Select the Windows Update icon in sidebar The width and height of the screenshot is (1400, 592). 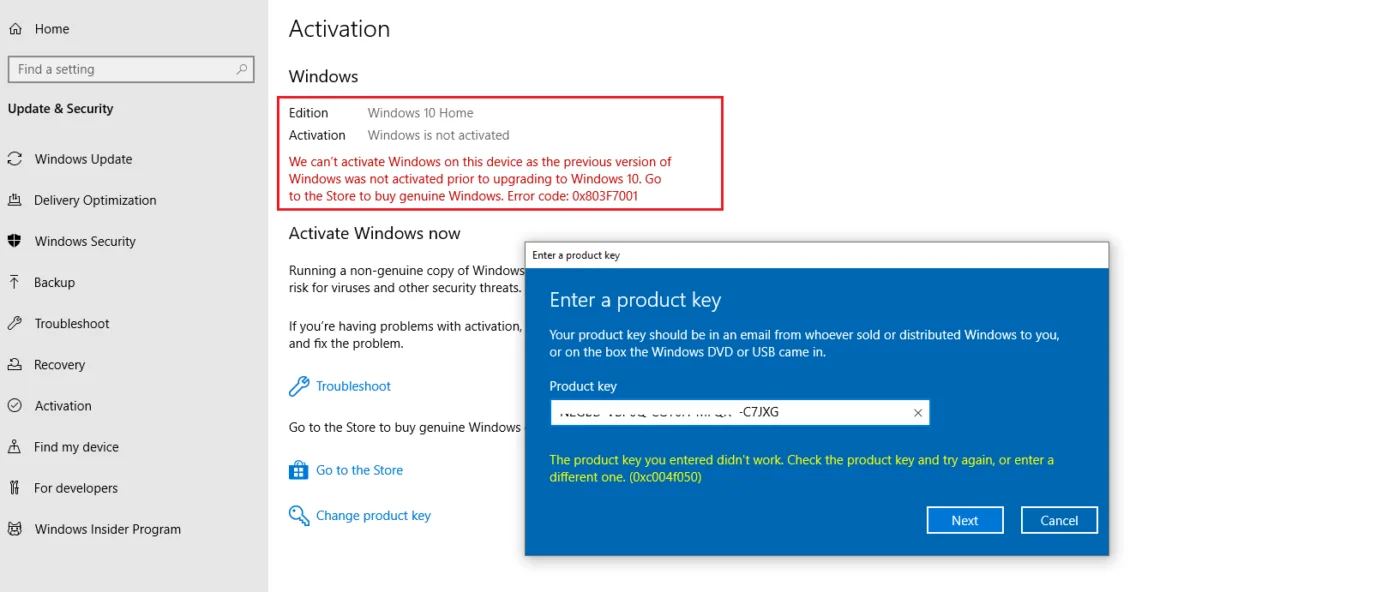(17, 159)
